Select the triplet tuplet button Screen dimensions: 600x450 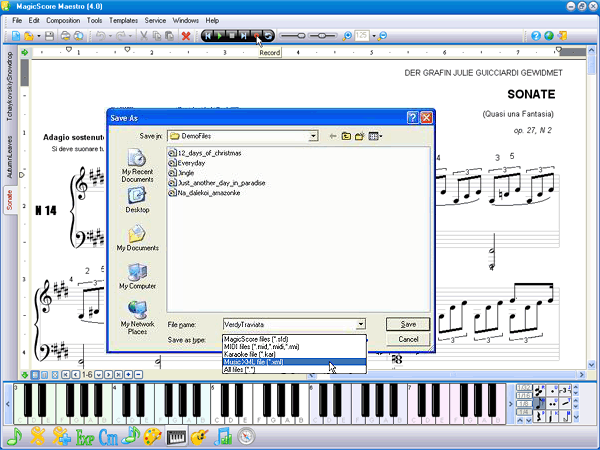pos(564,391)
